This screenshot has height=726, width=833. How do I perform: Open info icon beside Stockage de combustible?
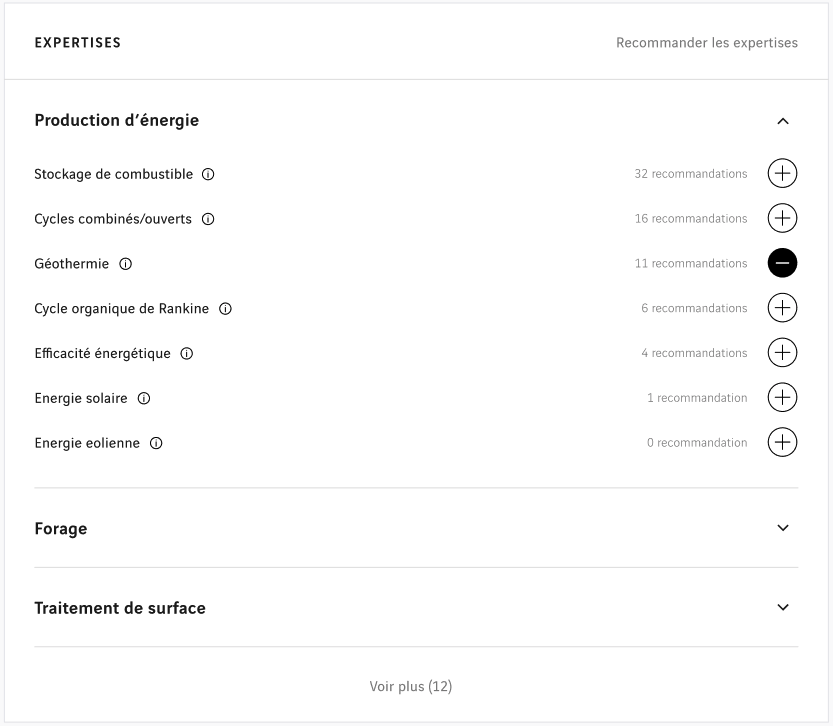[208, 174]
